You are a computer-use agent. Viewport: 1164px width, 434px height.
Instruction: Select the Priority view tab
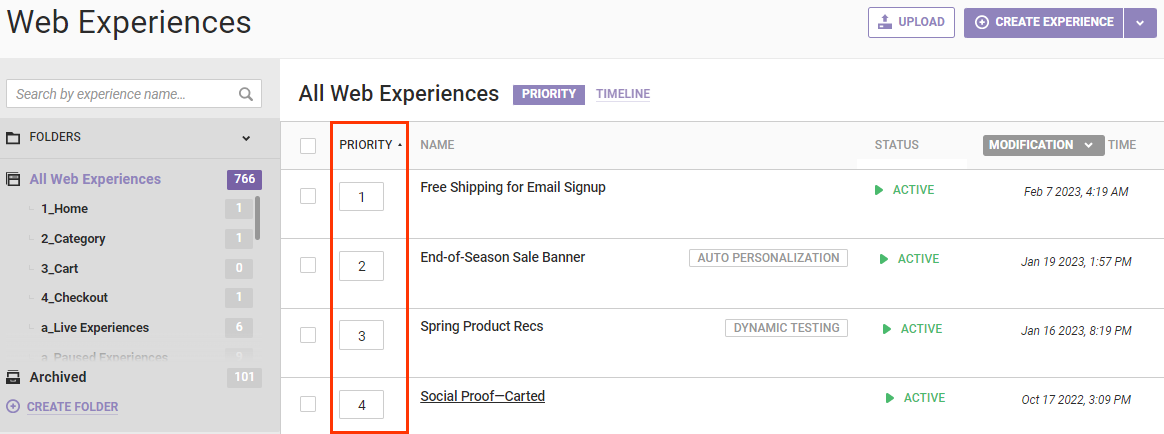pyautogui.click(x=549, y=94)
